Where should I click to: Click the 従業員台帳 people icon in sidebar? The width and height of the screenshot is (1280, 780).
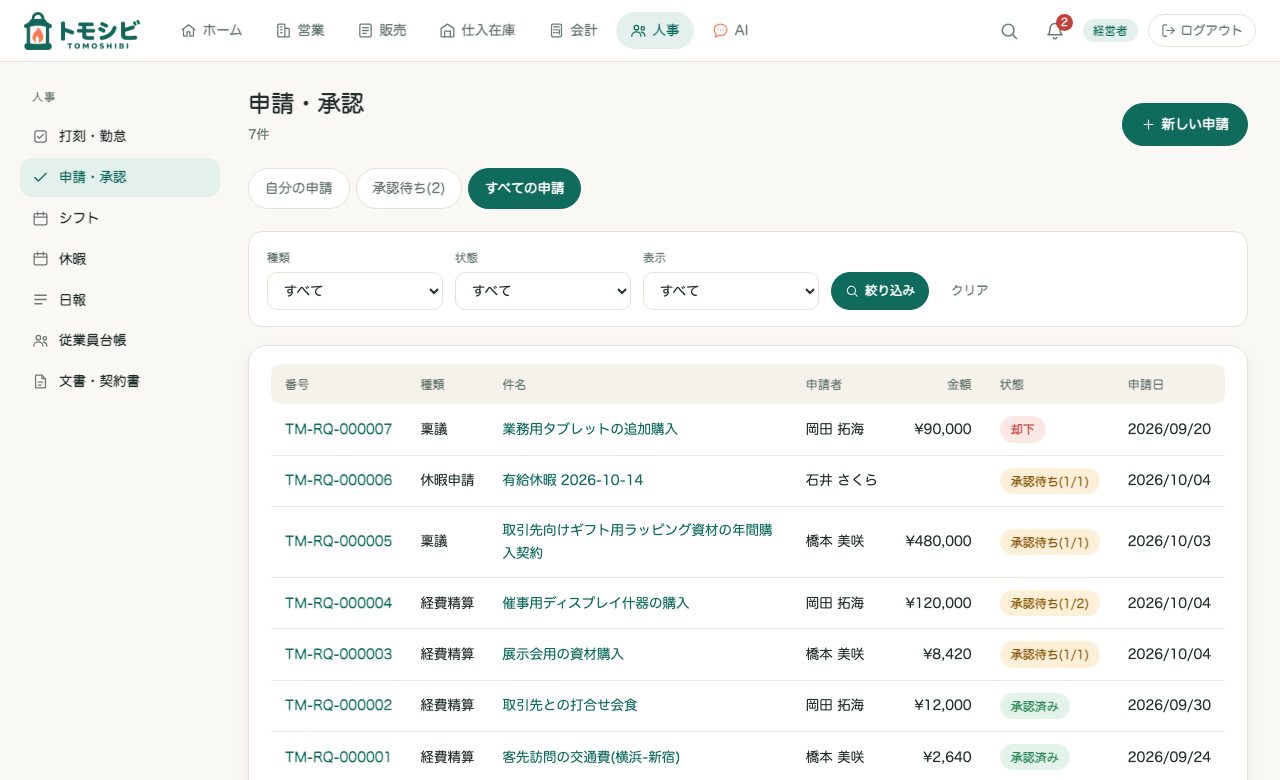click(41, 341)
